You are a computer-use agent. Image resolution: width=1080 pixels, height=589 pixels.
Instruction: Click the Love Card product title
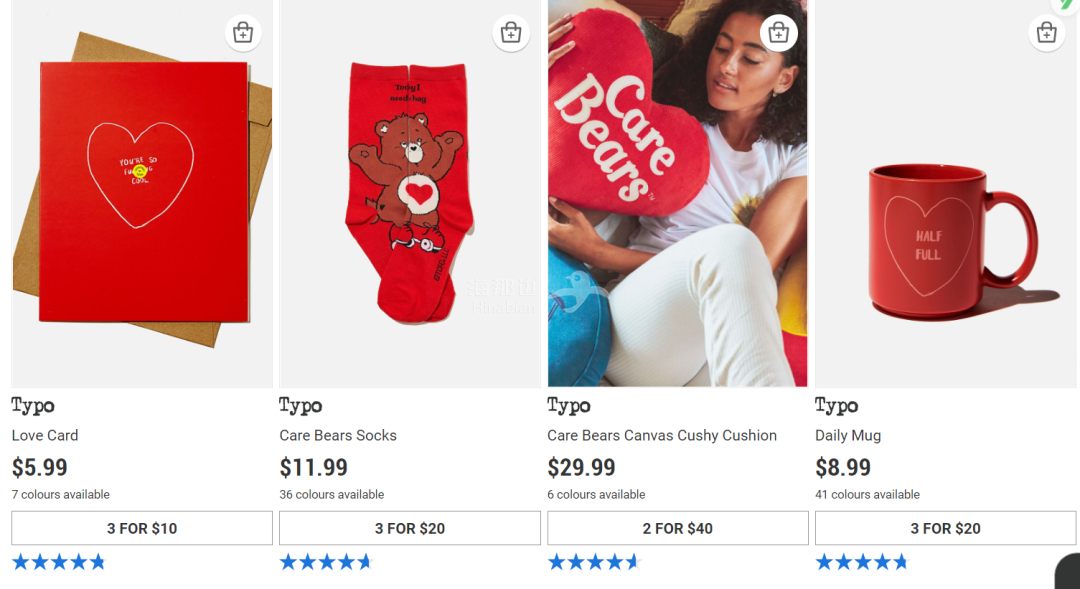[x=45, y=435]
